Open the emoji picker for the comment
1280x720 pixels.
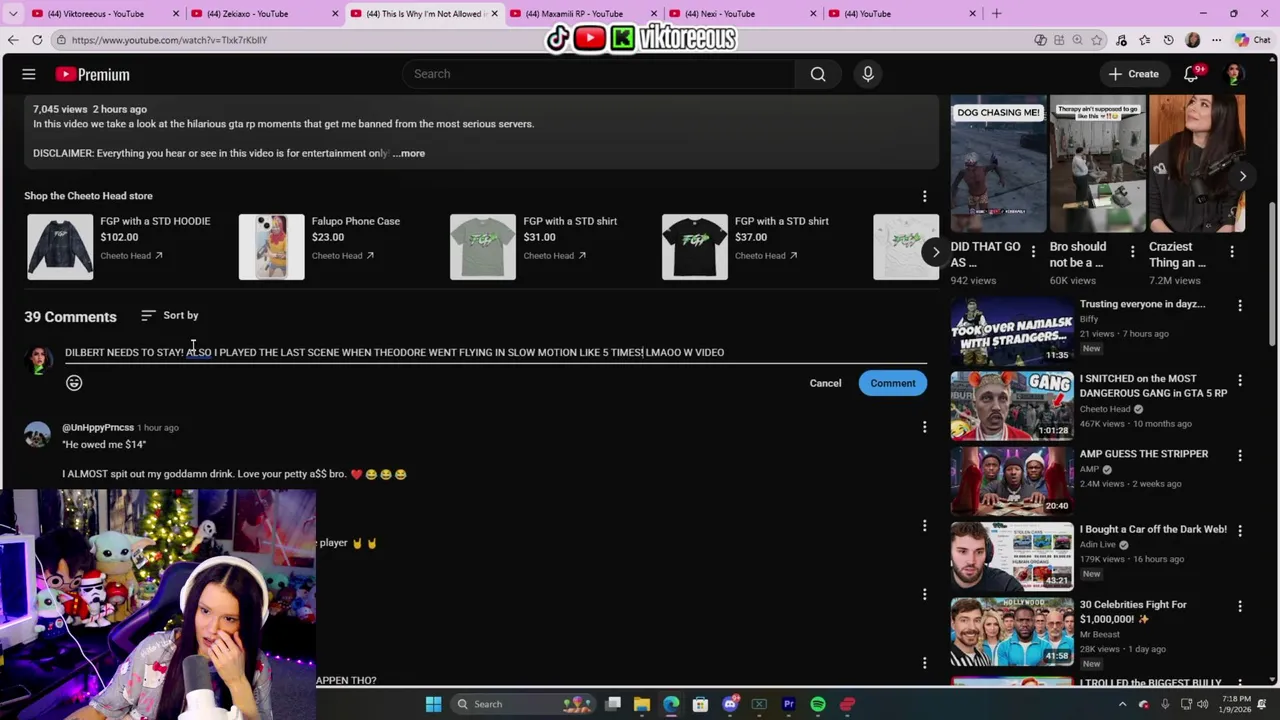[74, 383]
